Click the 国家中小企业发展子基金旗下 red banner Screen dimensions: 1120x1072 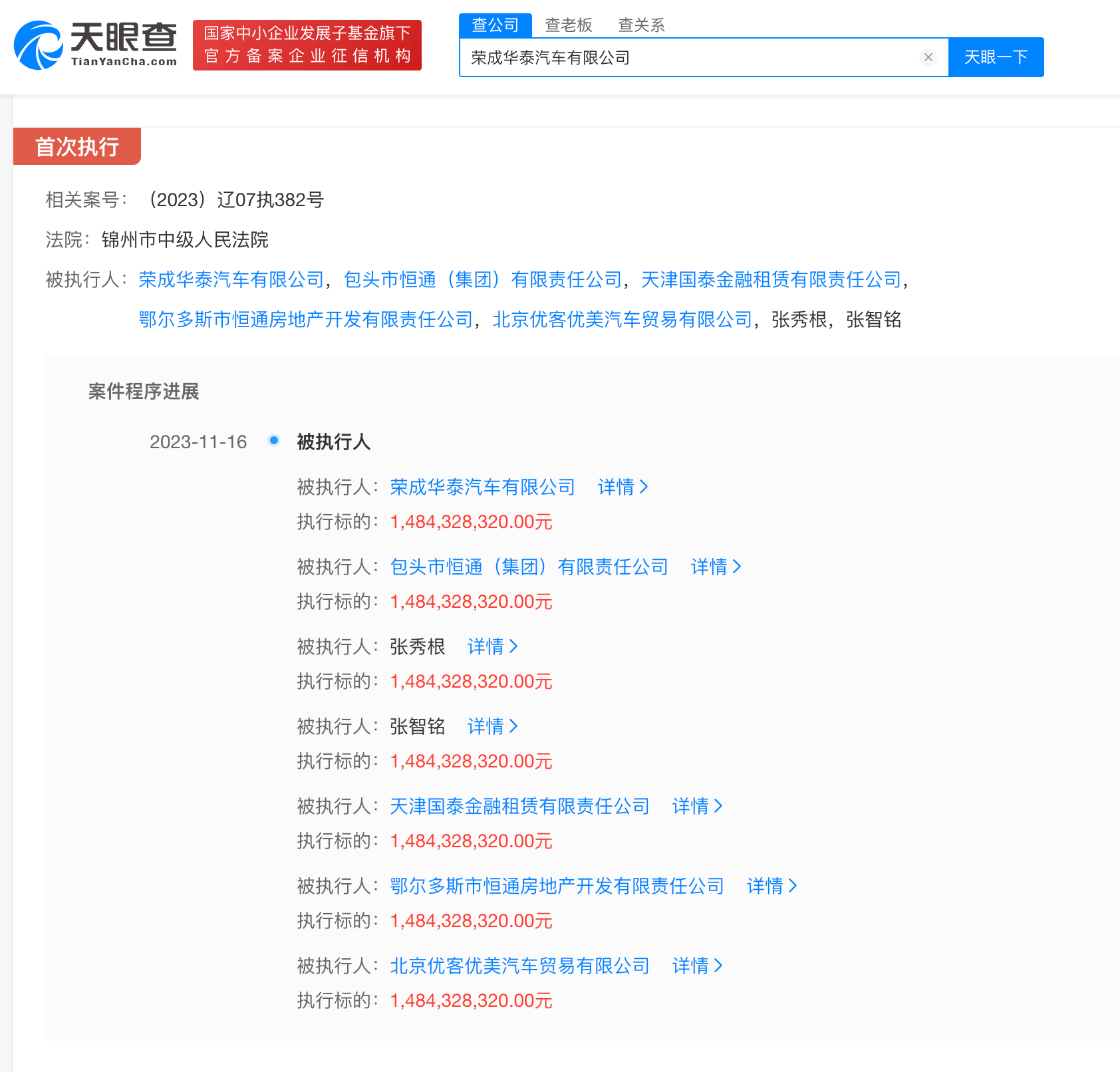(307, 45)
